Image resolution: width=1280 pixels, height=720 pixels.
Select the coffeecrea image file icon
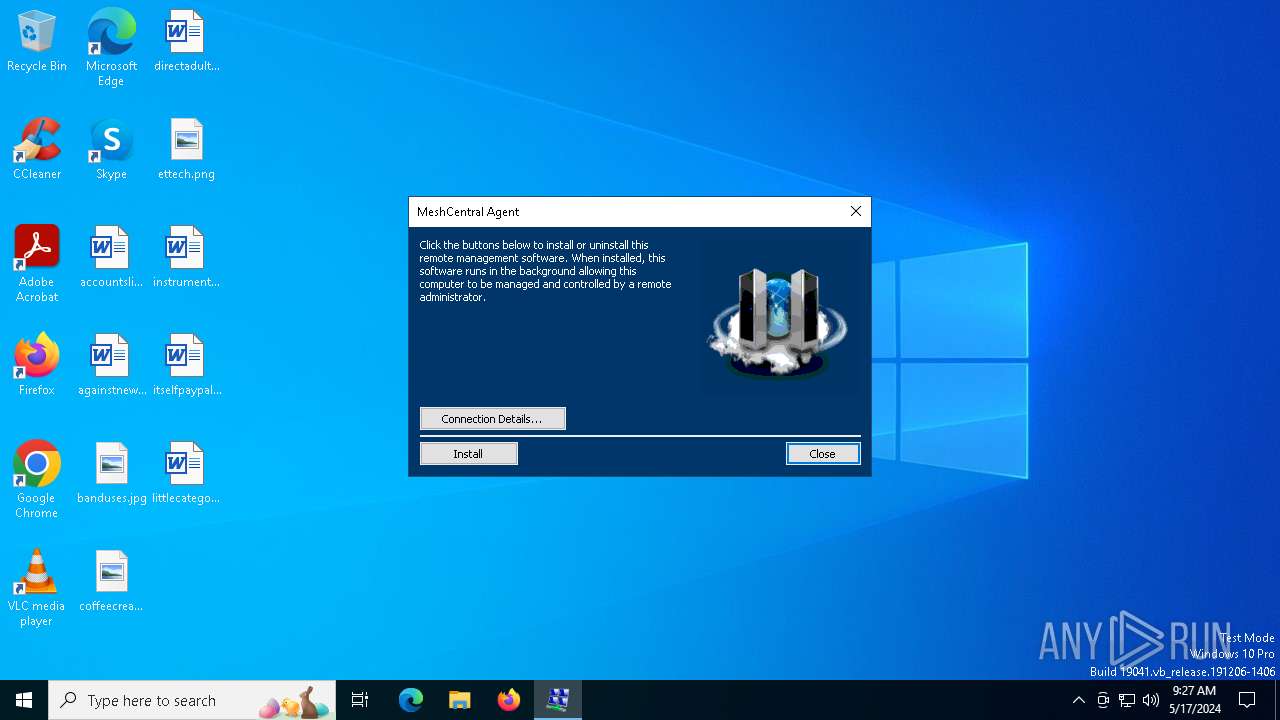111,582
